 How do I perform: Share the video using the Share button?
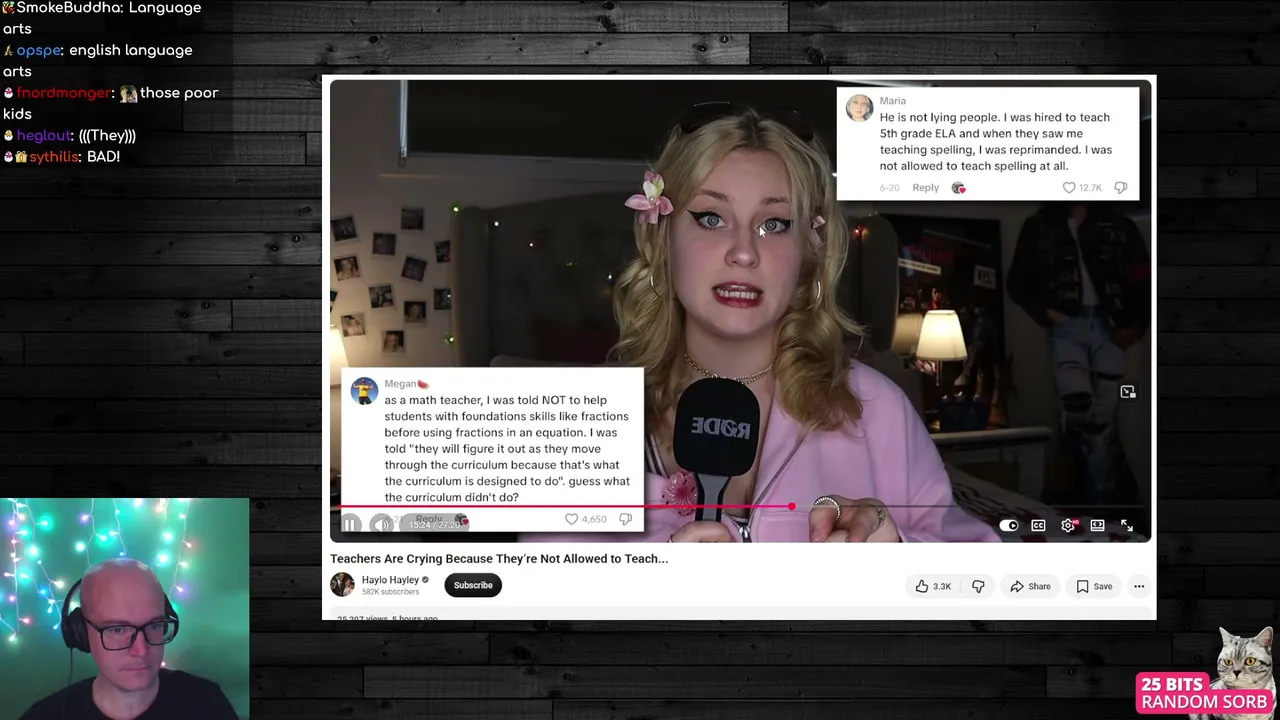point(1030,586)
